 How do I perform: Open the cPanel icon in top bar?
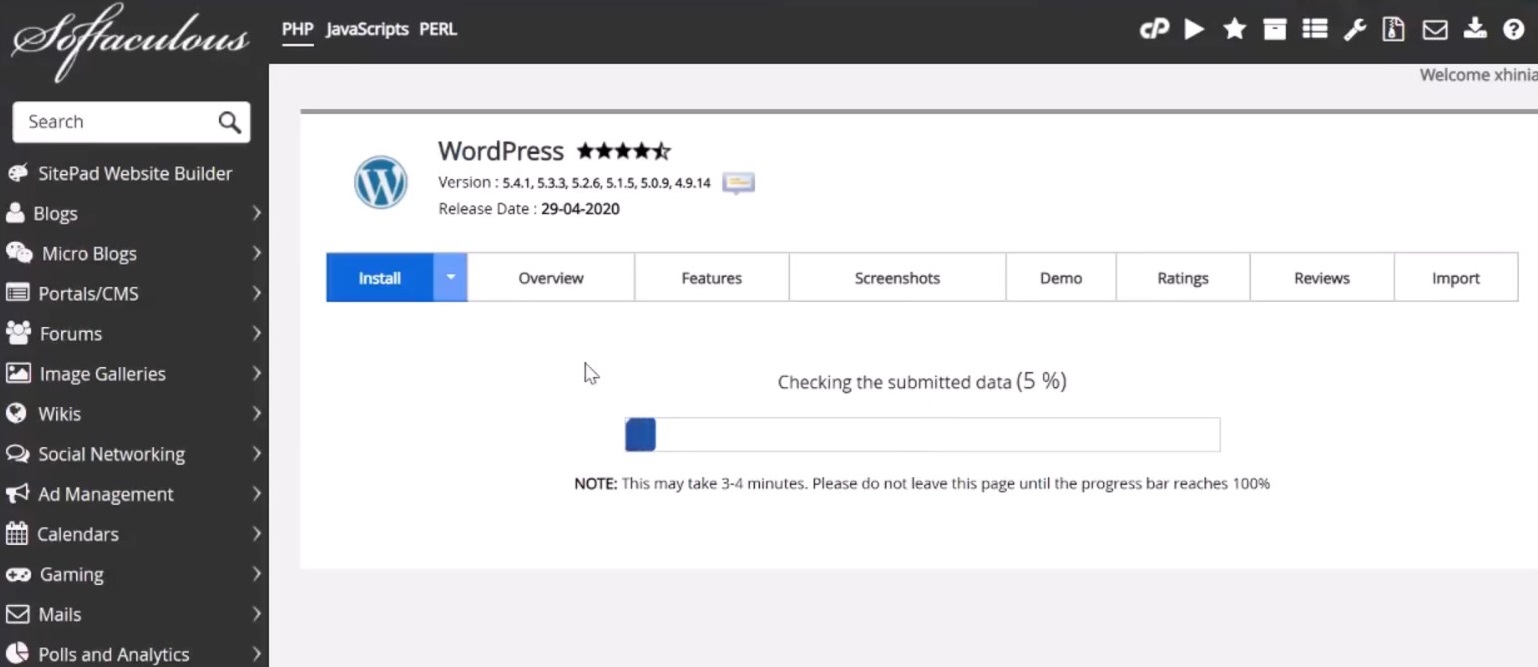[x=1154, y=30]
